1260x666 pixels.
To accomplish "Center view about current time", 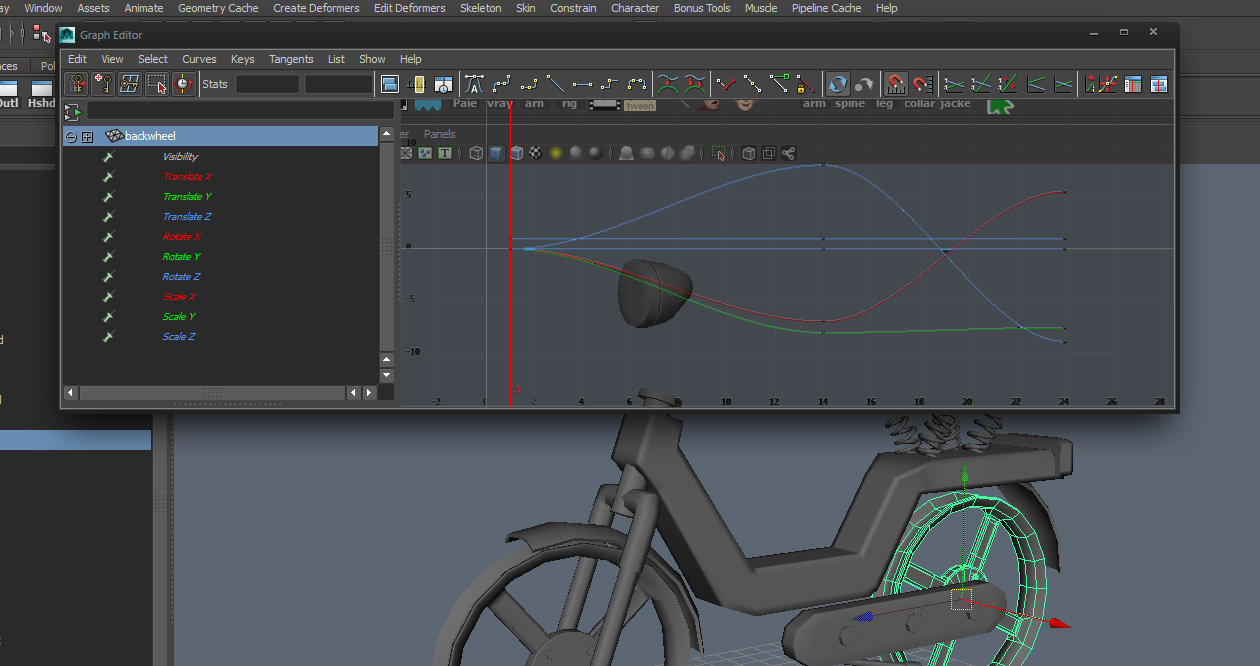I will click(443, 84).
